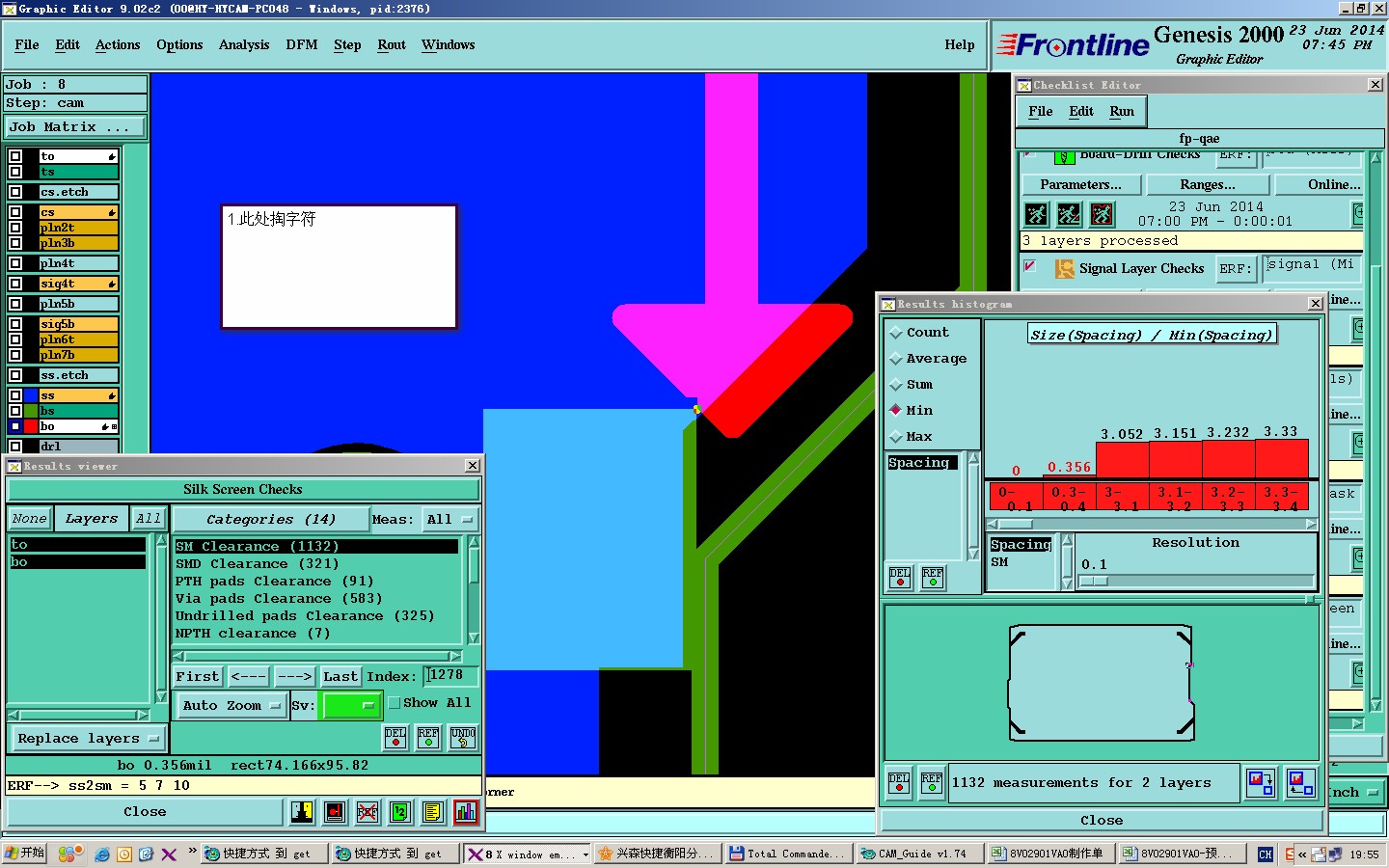Open DFM menu
The width and height of the screenshot is (1389, 868).
(x=302, y=45)
